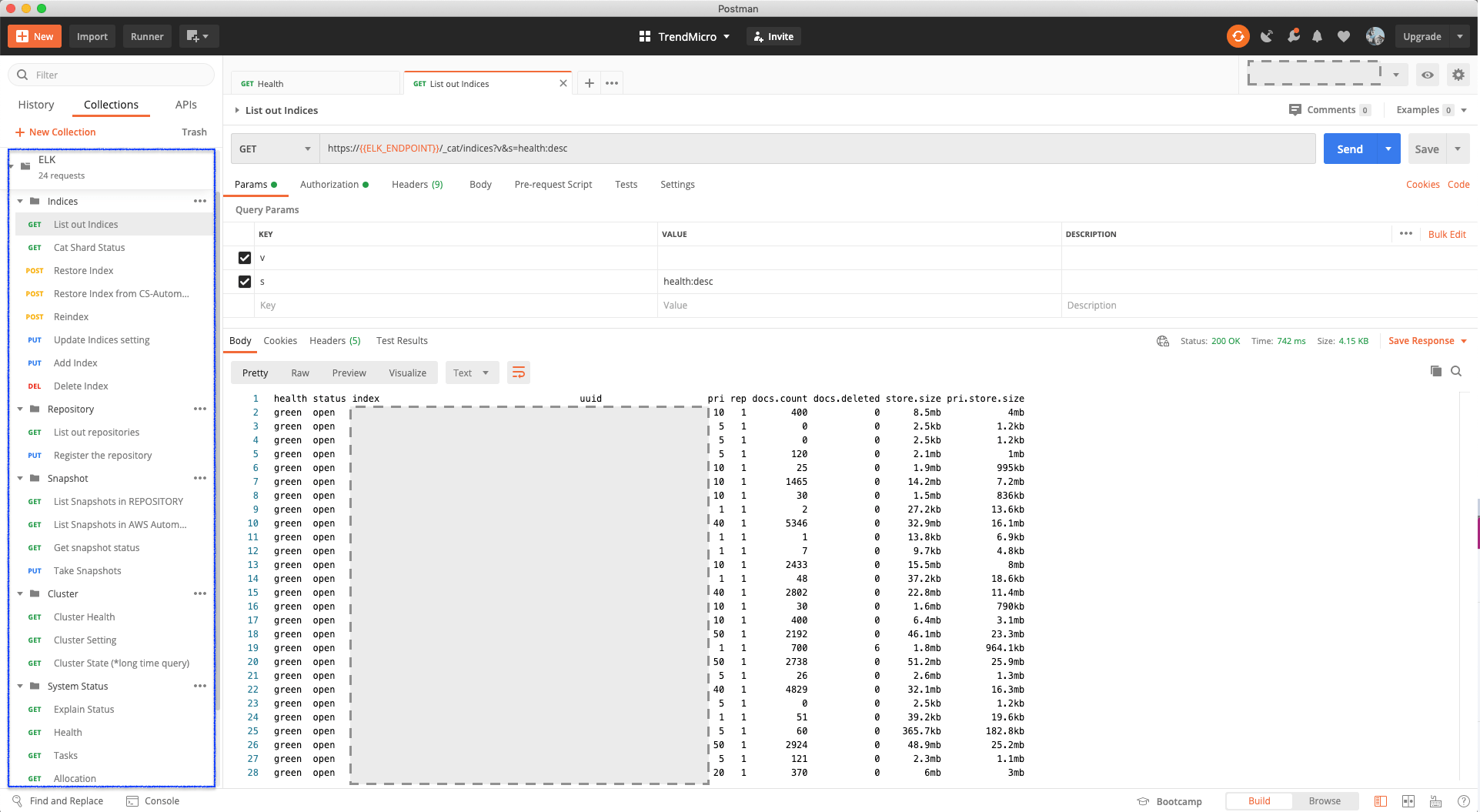Image resolution: width=1480 pixels, height=812 pixels.
Task: Open the user avatar menu
Action: point(1375,36)
